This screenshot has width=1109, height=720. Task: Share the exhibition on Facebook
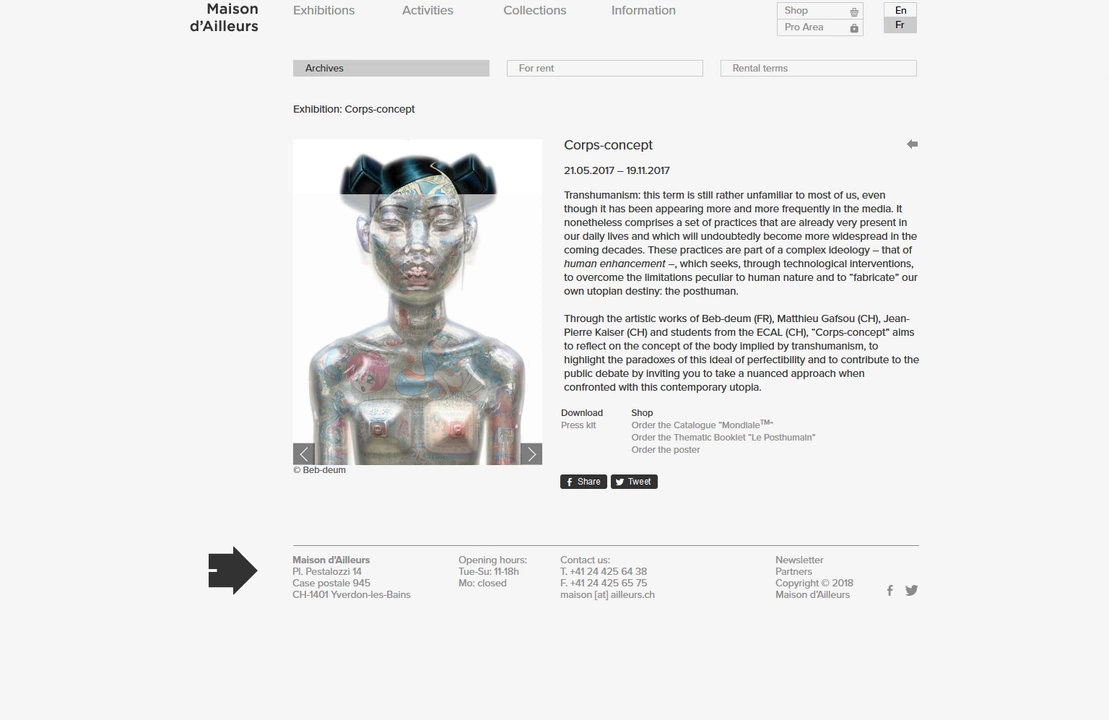coord(584,482)
